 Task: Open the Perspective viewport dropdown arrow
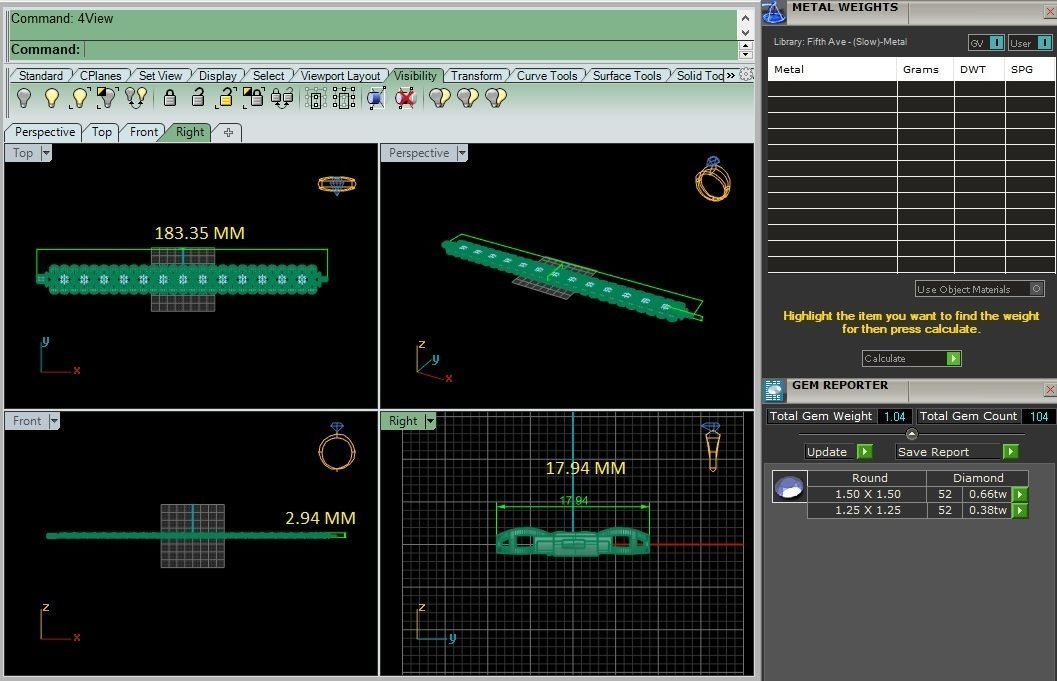tap(462, 153)
